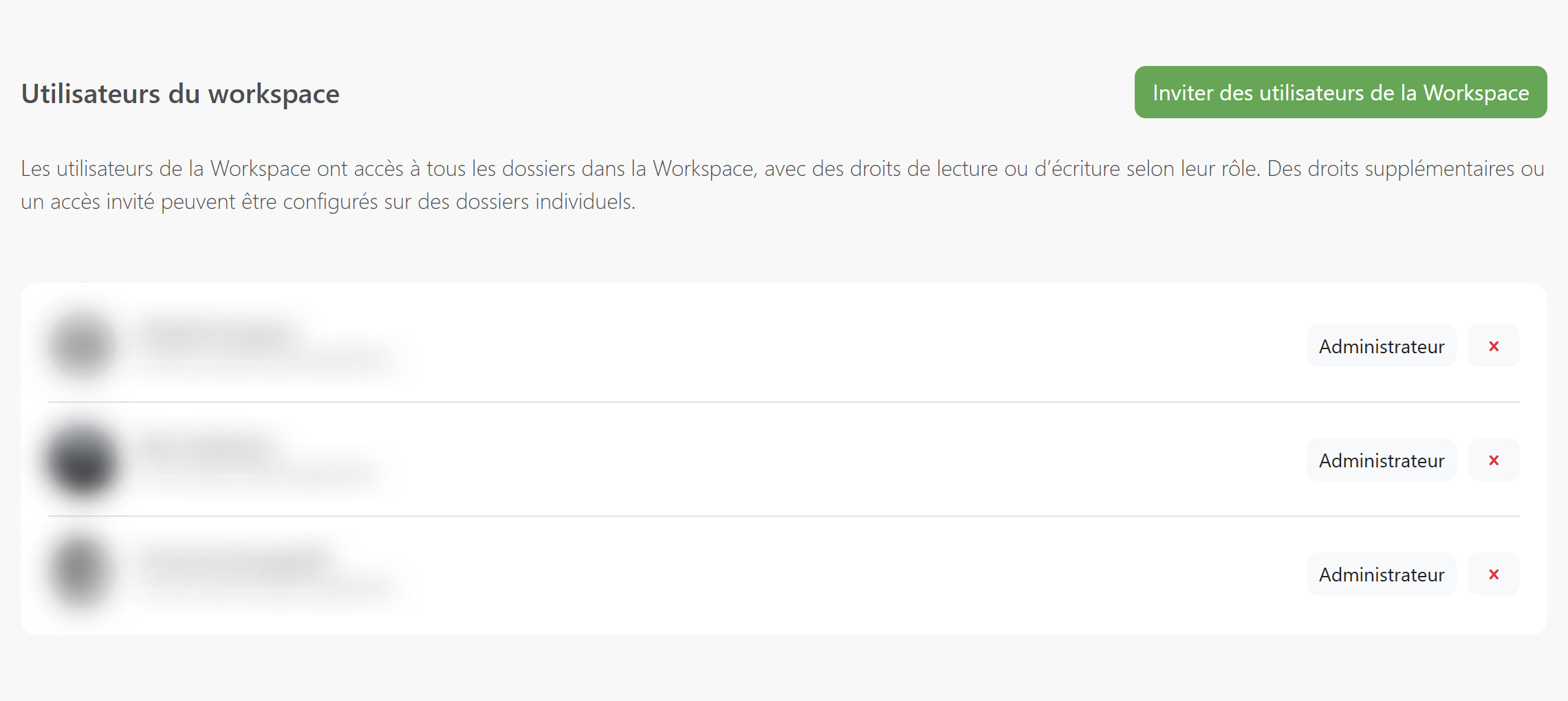The width and height of the screenshot is (1568, 701).
Task: Click the divider under the top user row
Action: click(x=784, y=402)
